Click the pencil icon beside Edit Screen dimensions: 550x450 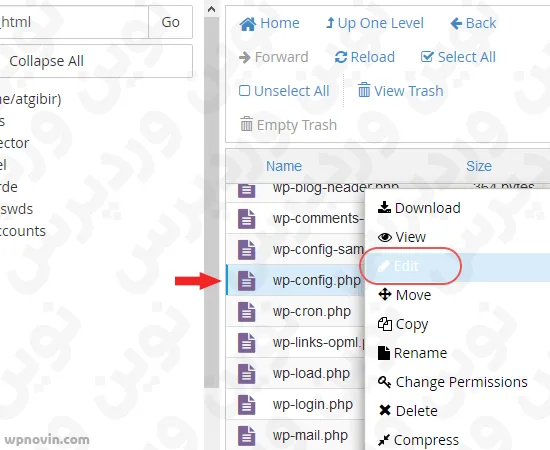[384, 266]
